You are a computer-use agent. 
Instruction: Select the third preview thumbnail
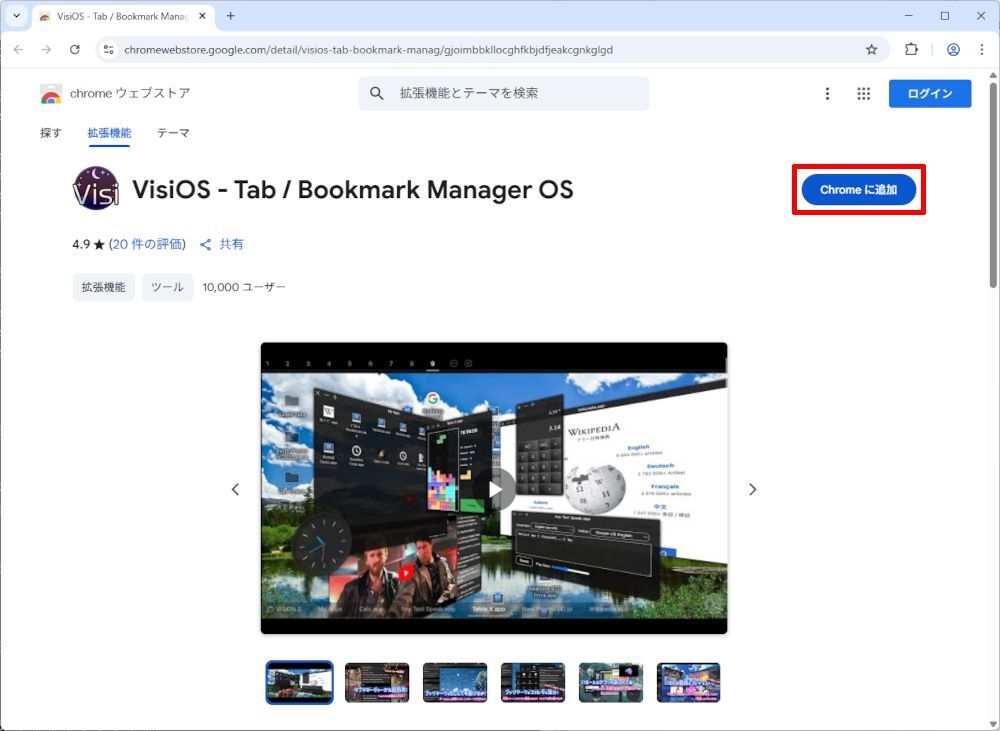pyautogui.click(x=455, y=682)
